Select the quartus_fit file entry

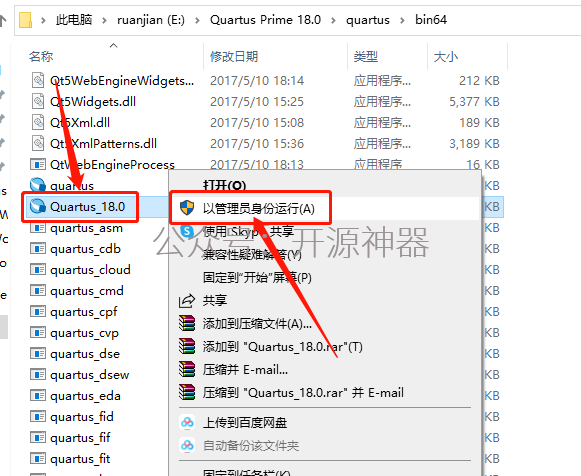click(x=80, y=459)
